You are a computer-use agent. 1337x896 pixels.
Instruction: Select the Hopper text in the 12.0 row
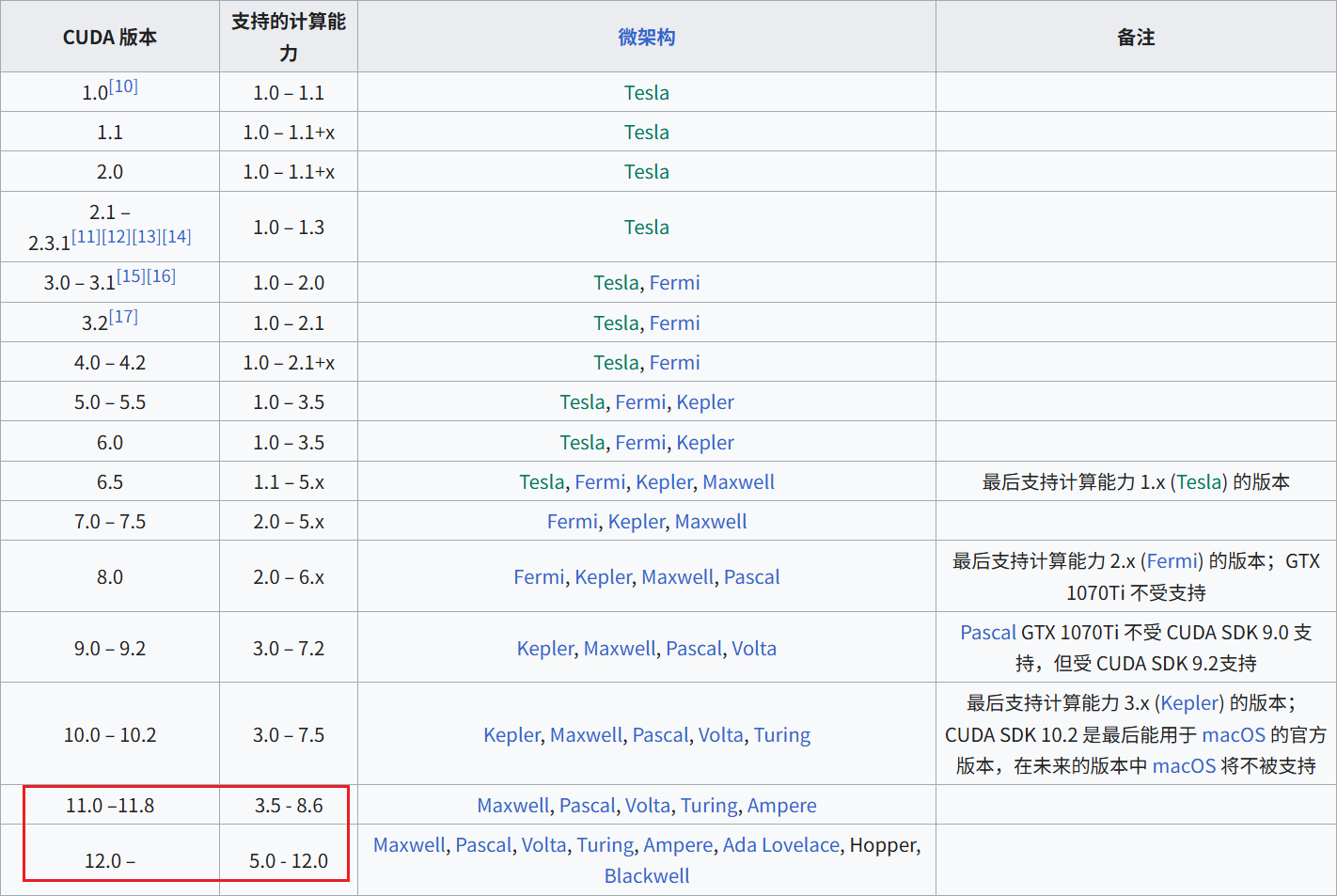click(x=883, y=844)
